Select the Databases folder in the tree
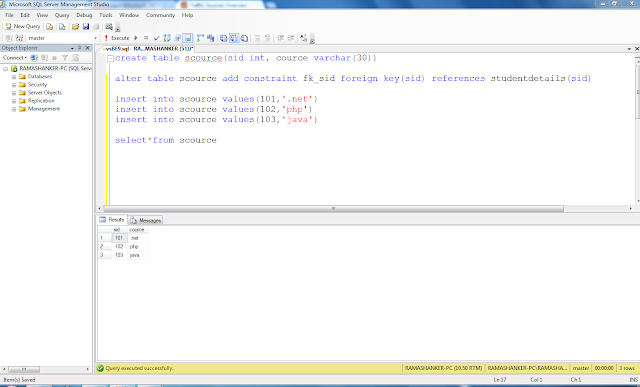 [40, 76]
